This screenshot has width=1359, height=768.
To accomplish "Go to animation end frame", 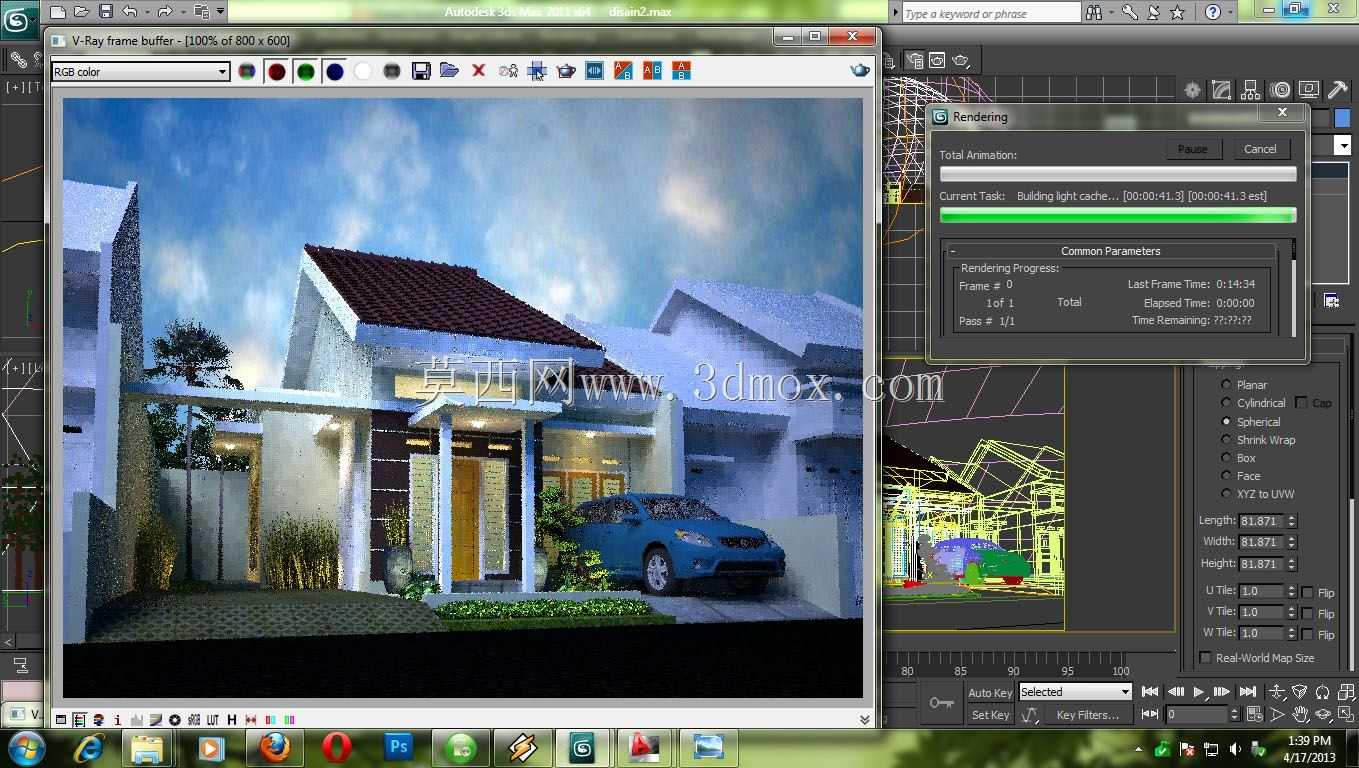I will (x=1247, y=692).
